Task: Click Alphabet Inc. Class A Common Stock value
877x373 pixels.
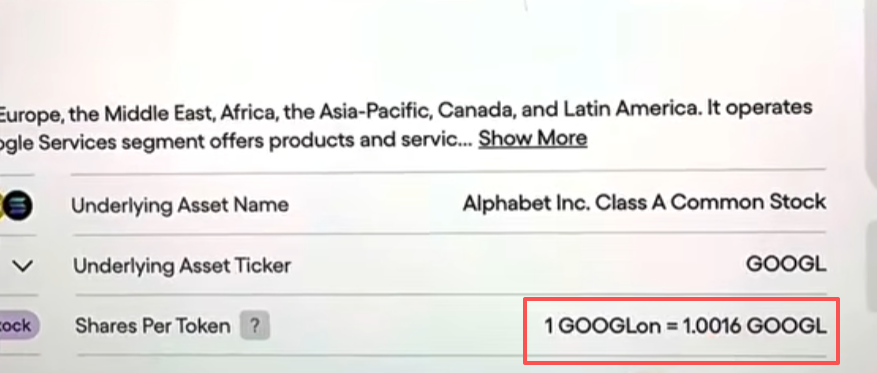Action: coord(644,202)
